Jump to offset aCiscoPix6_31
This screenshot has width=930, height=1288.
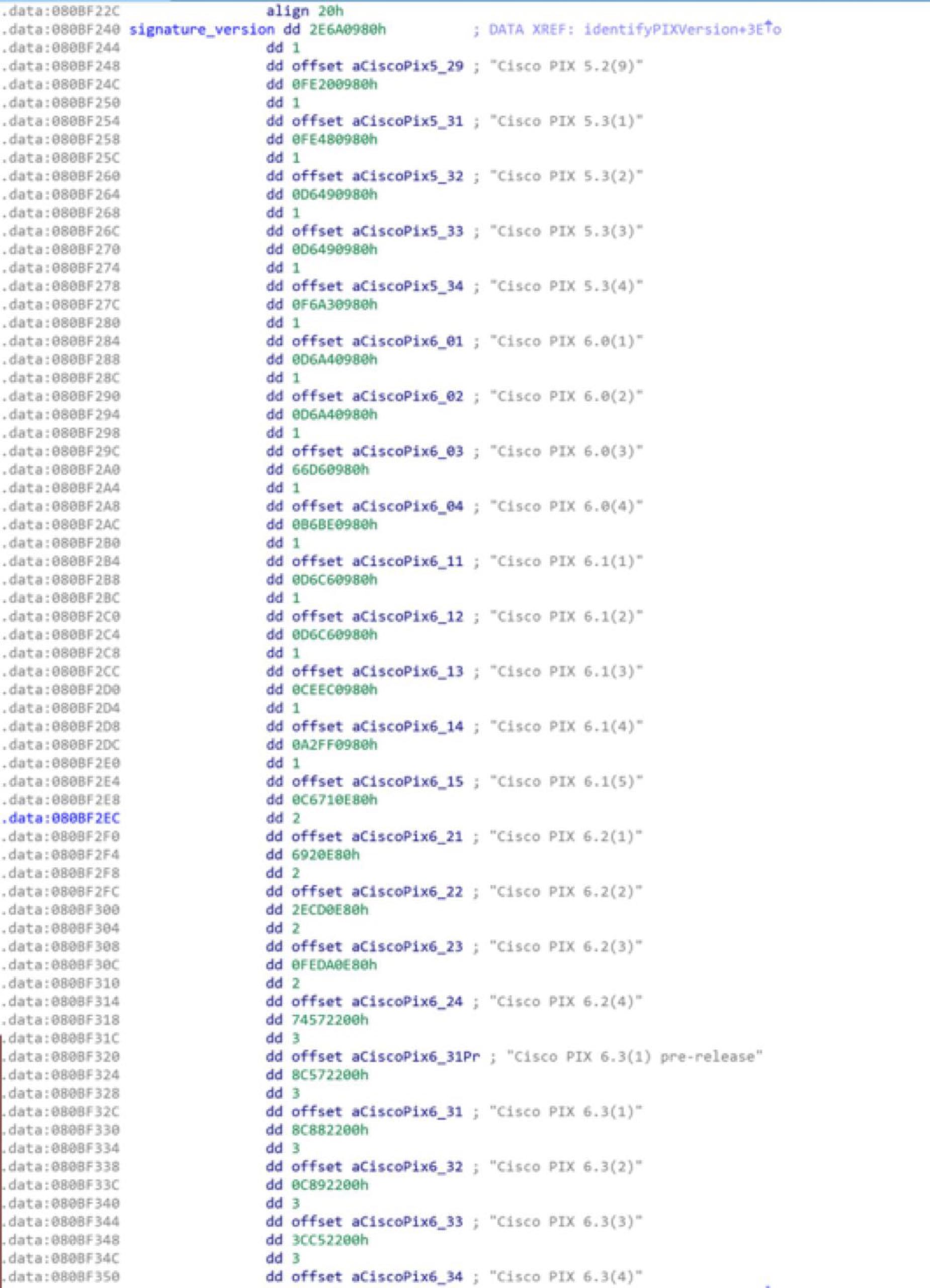pyautogui.click(x=407, y=1112)
